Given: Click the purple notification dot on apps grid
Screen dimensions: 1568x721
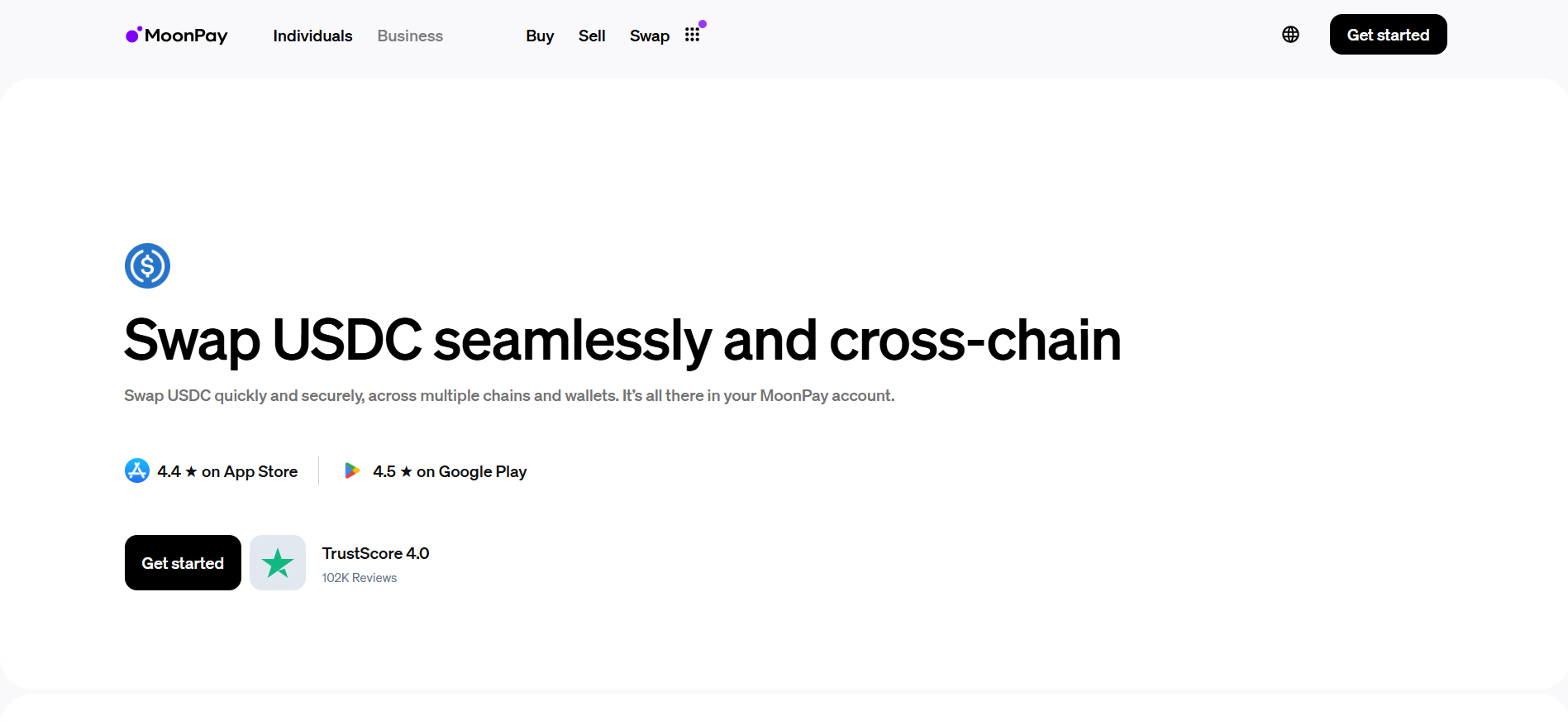Looking at the screenshot, I should [703, 24].
